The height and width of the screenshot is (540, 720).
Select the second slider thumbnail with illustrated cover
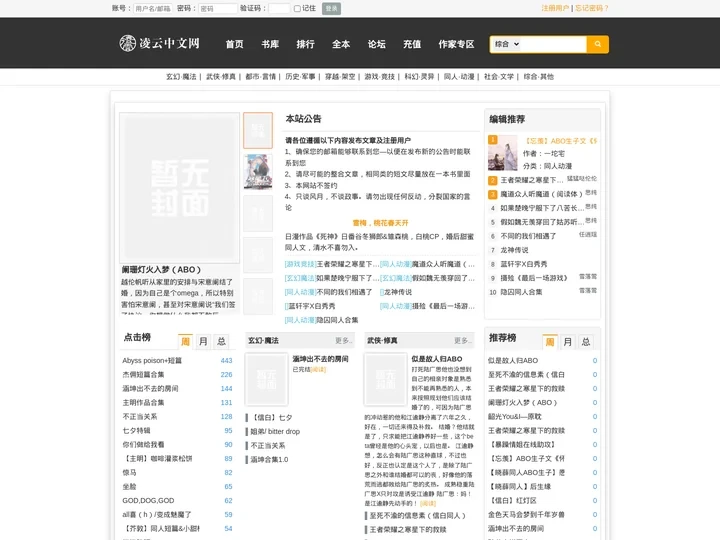[258, 172]
